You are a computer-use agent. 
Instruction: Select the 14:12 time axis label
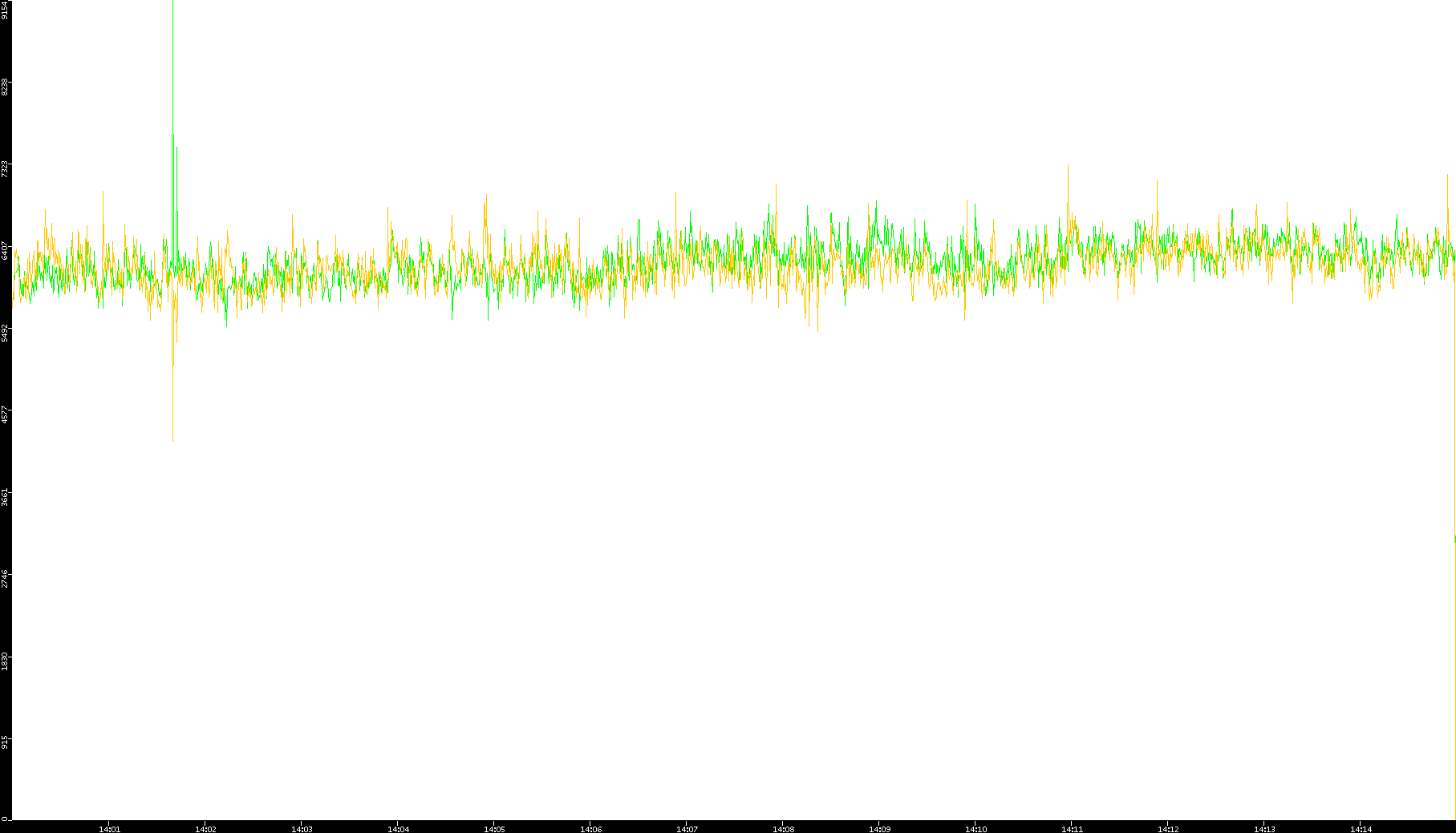click(1168, 828)
